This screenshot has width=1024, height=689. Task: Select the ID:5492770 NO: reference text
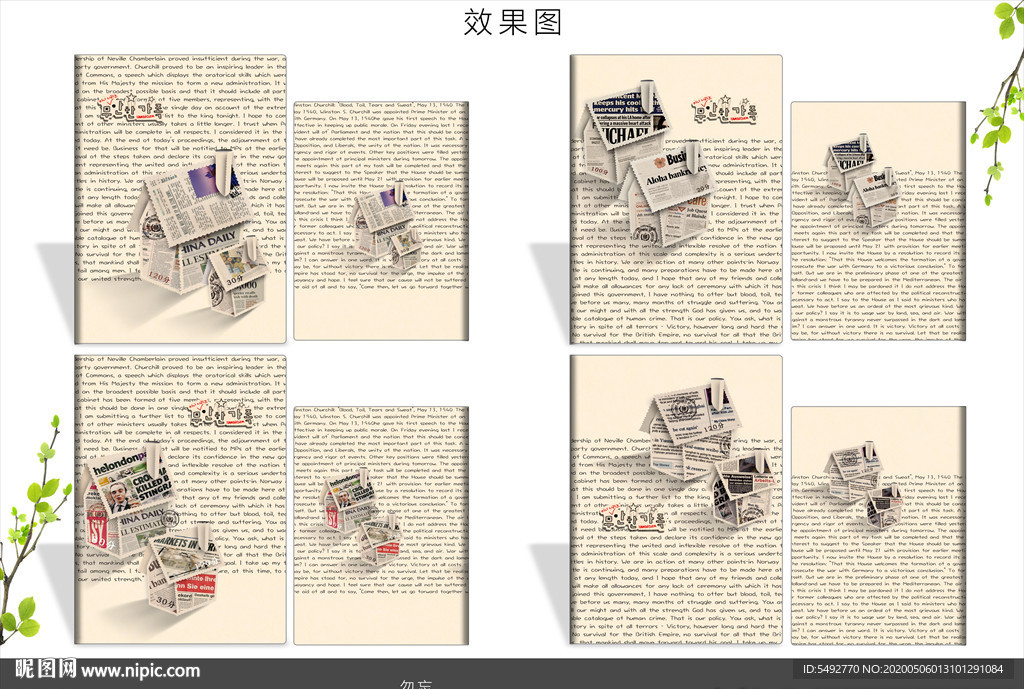coord(903,669)
